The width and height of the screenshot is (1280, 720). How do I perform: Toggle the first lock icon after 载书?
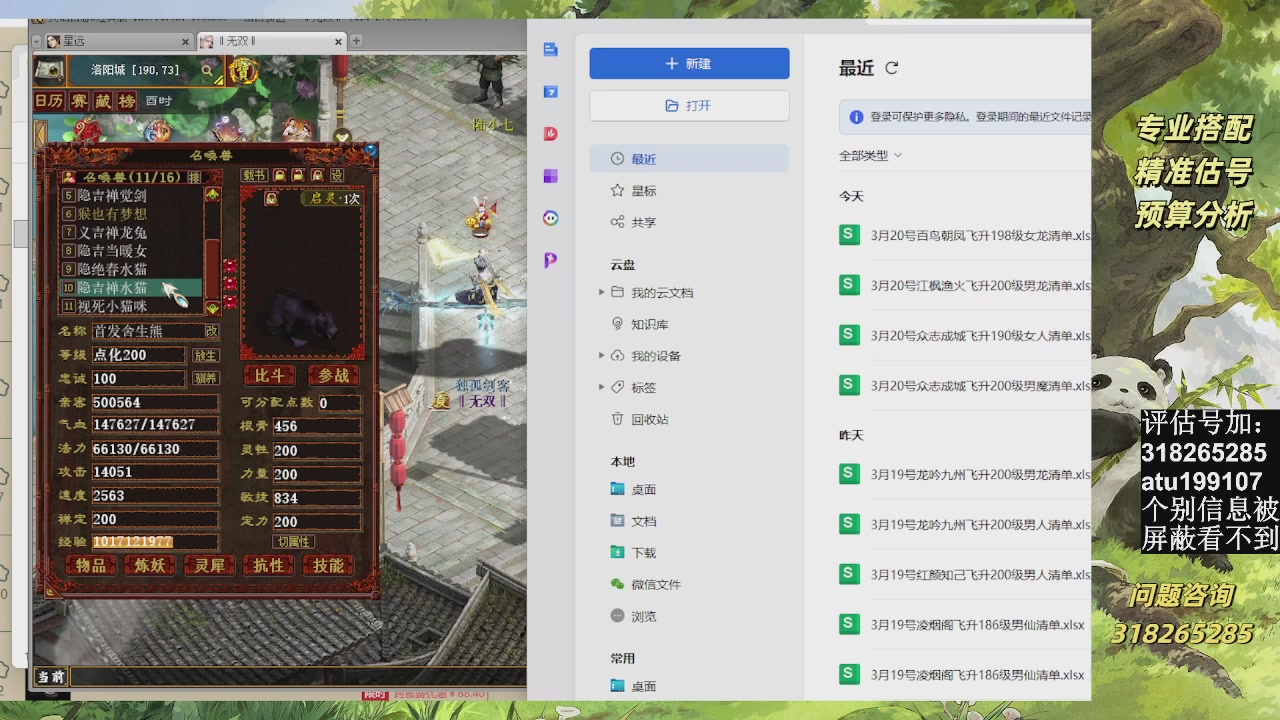(280, 176)
